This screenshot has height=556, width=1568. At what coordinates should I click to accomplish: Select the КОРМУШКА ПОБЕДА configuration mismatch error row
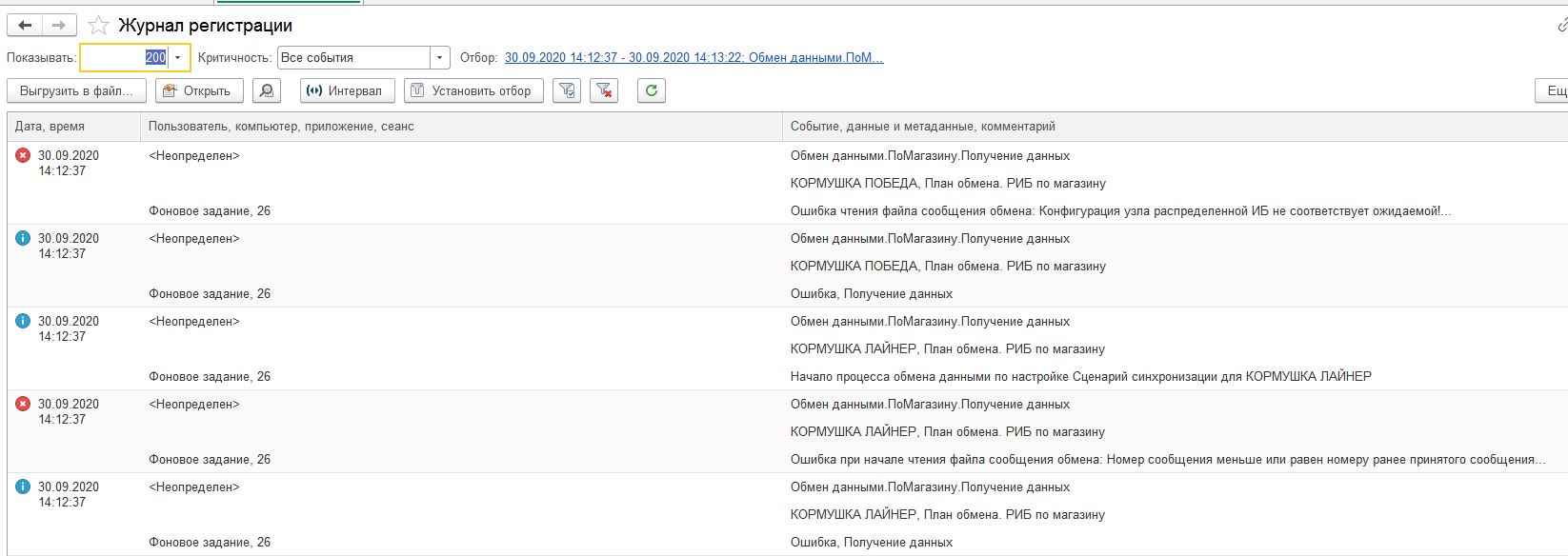1120,210
